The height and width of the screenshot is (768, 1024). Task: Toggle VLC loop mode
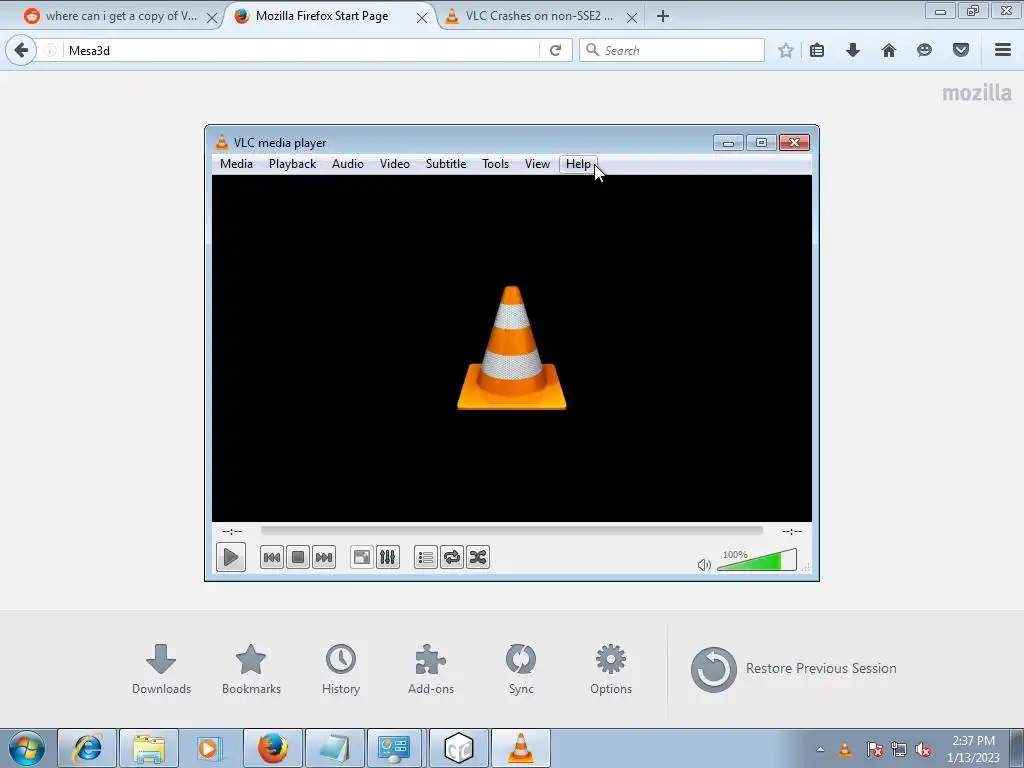click(x=452, y=557)
